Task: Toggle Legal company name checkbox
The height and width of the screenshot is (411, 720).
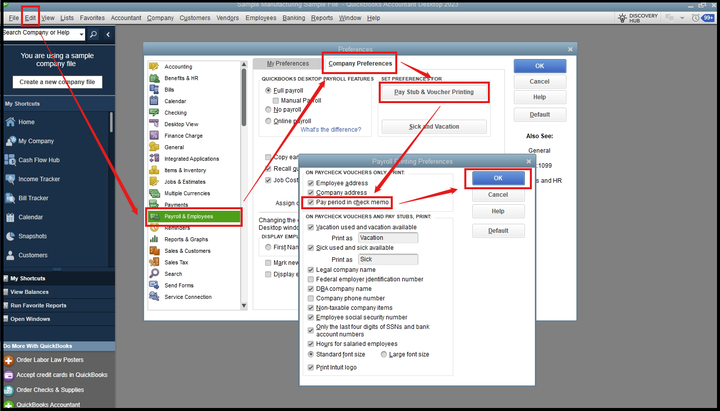Action: (x=311, y=270)
